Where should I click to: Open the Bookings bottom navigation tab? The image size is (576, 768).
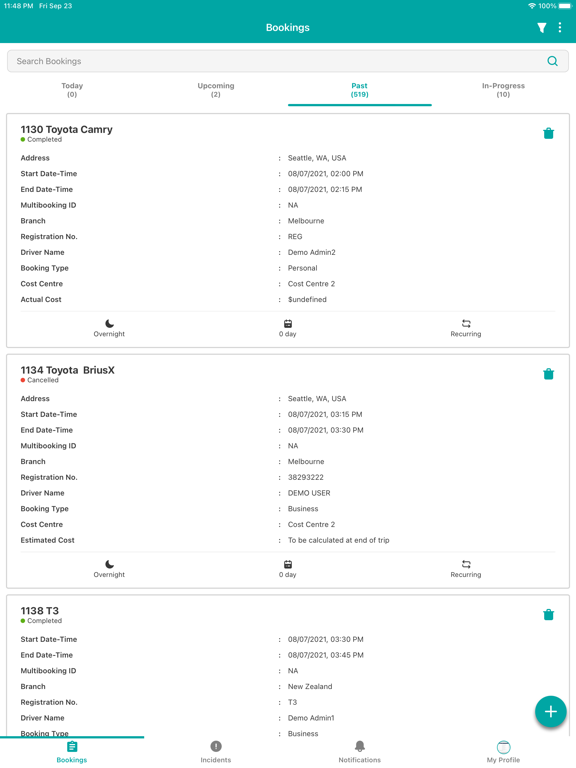pos(72,752)
